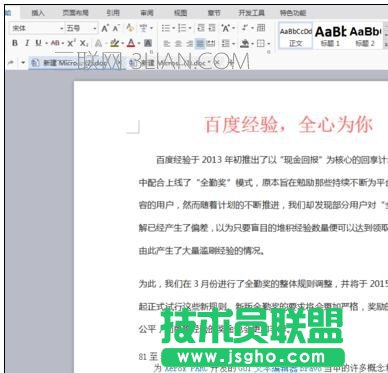Open the 插入 ribbon tab
Image resolution: width=388 pixels, height=373 pixels.
point(38,13)
